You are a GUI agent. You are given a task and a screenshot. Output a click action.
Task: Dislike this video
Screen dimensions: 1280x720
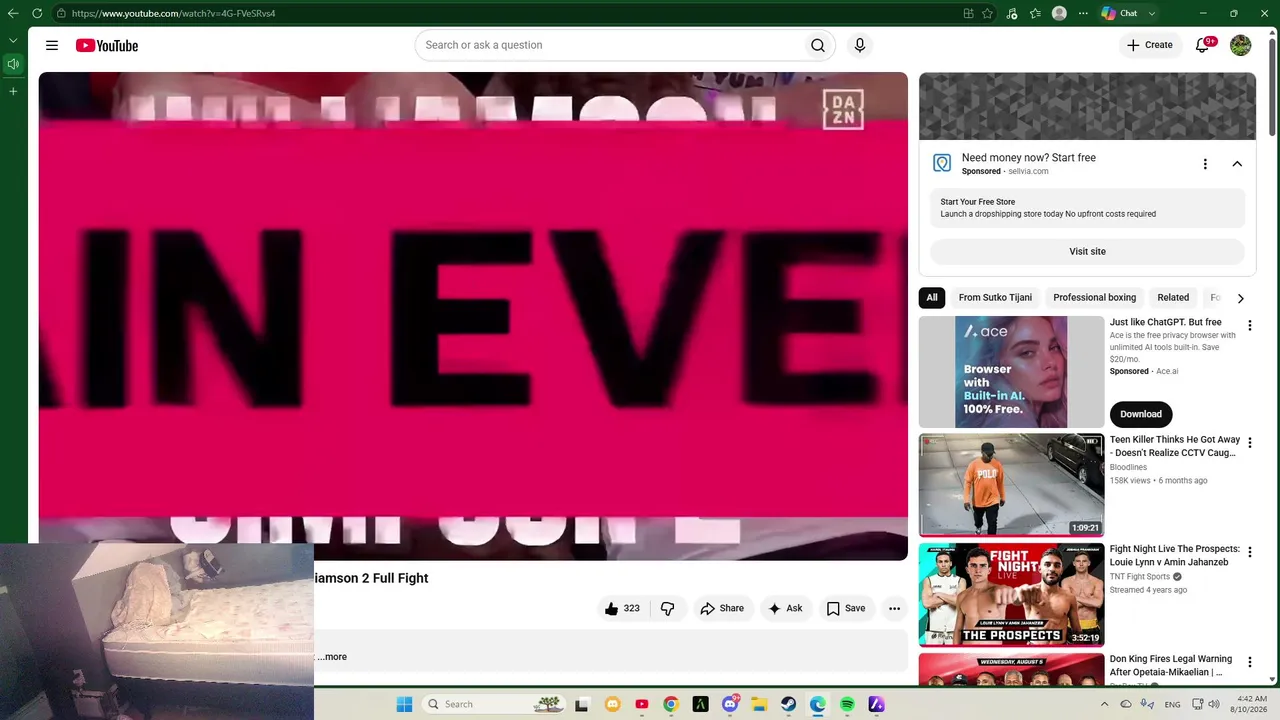(x=668, y=608)
